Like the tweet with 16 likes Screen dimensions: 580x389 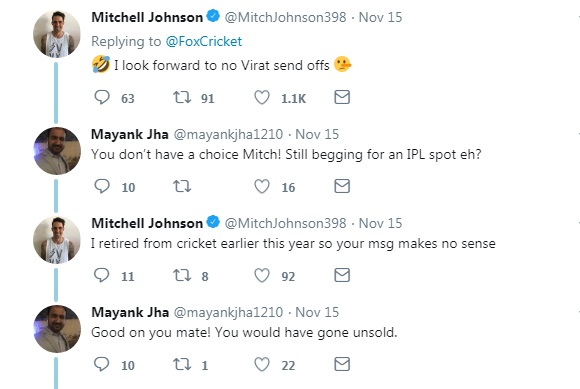click(262, 186)
